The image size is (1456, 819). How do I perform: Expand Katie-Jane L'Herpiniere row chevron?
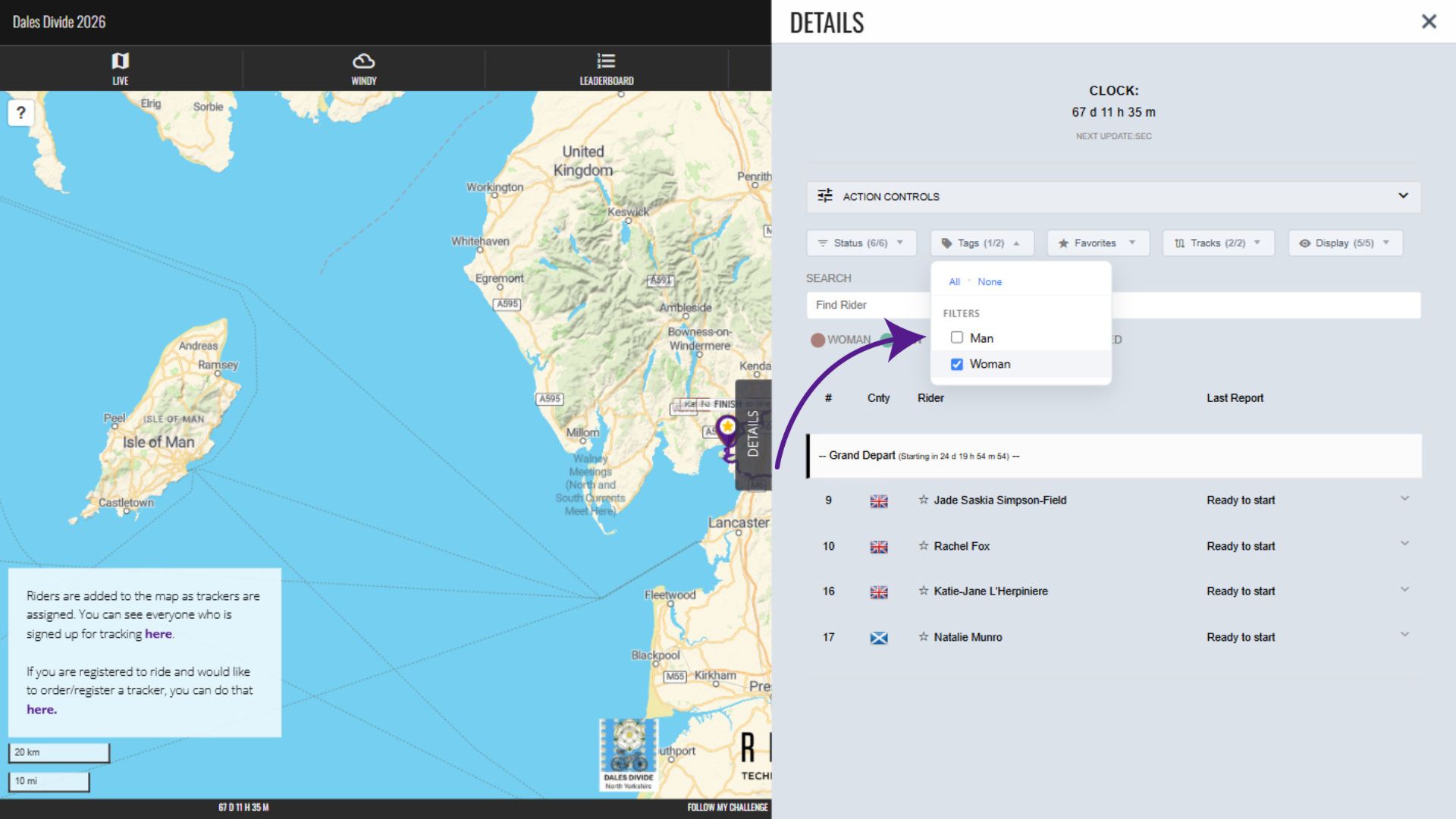click(x=1404, y=589)
